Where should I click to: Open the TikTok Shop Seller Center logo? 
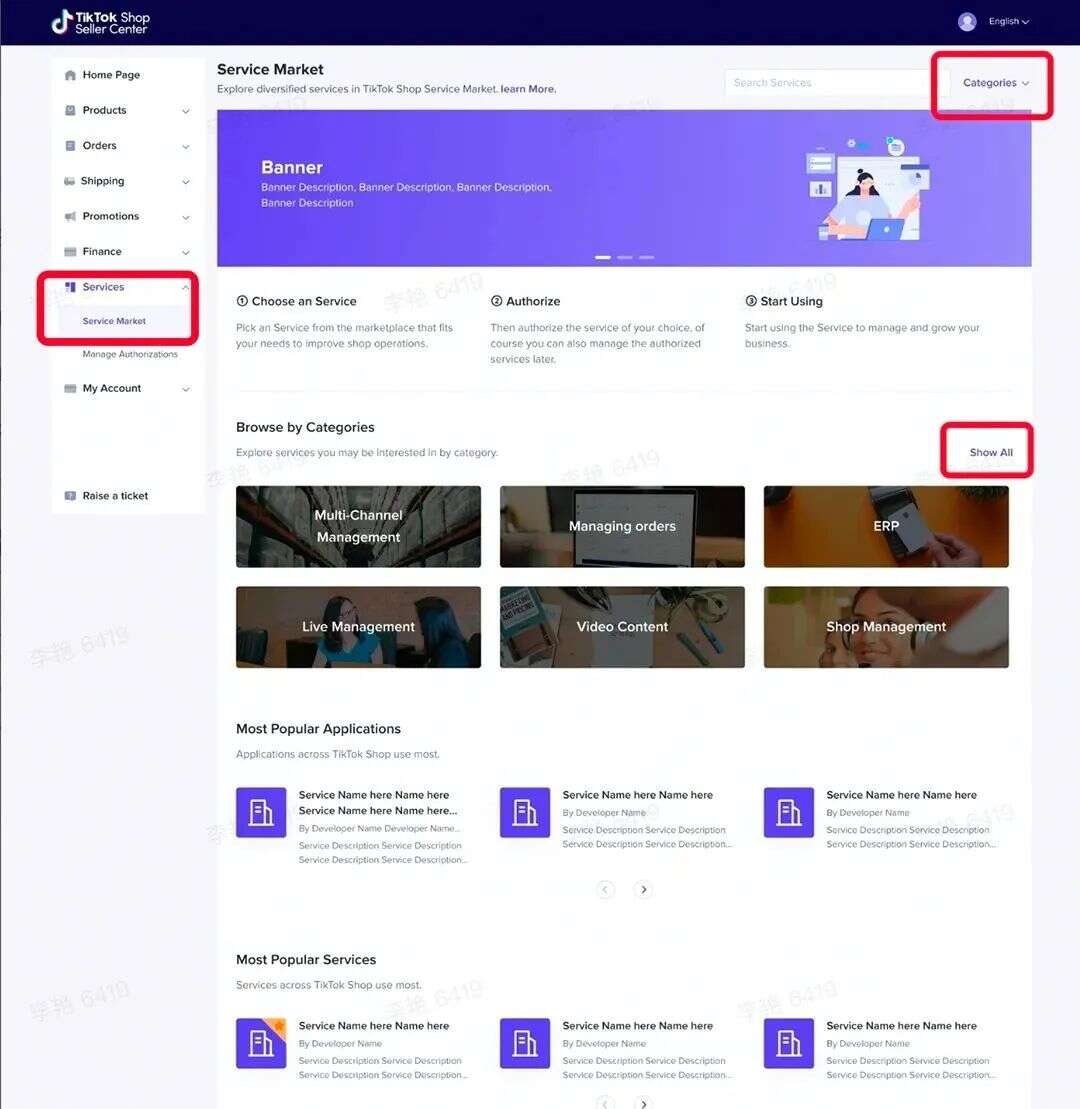point(100,21)
